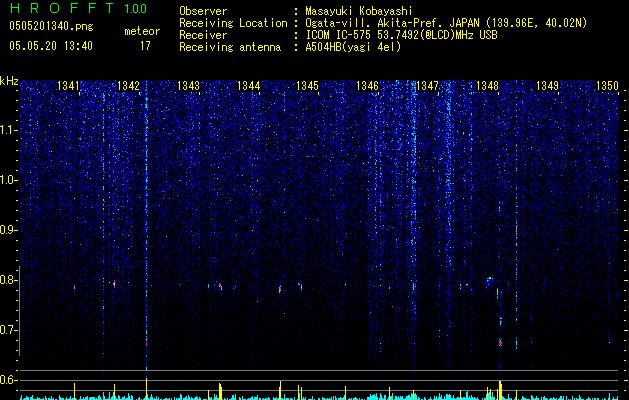Click the Receiving antenna label
Viewport: 629px width, 400px height.
(230, 47)
